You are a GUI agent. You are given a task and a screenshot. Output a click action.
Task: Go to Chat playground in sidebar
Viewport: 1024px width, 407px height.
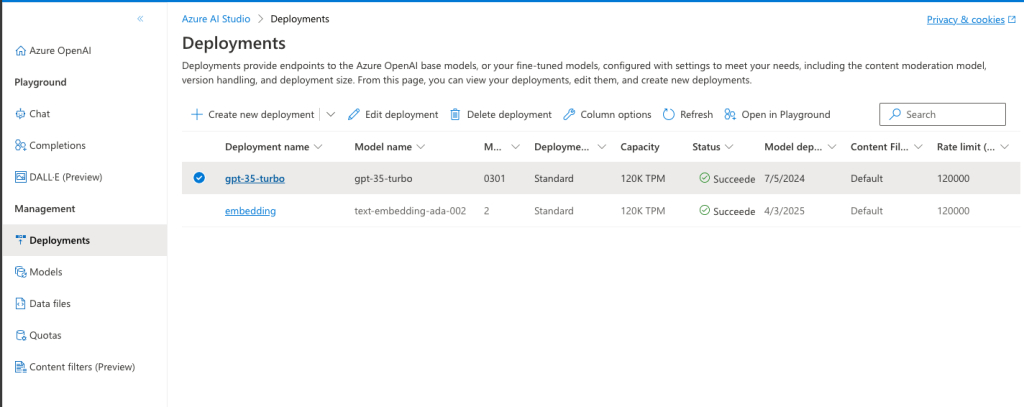(39, 114)
